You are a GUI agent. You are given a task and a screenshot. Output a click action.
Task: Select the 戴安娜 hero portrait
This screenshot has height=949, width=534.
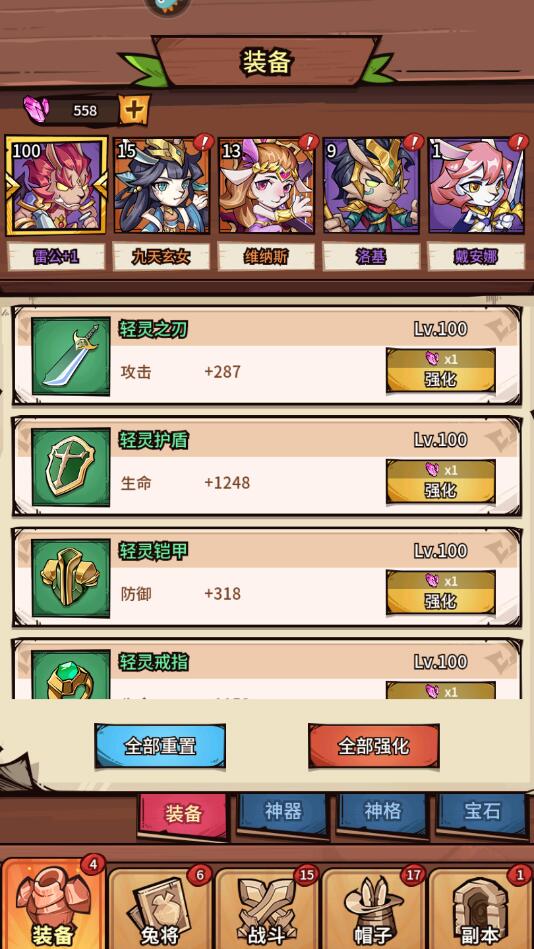476,186
